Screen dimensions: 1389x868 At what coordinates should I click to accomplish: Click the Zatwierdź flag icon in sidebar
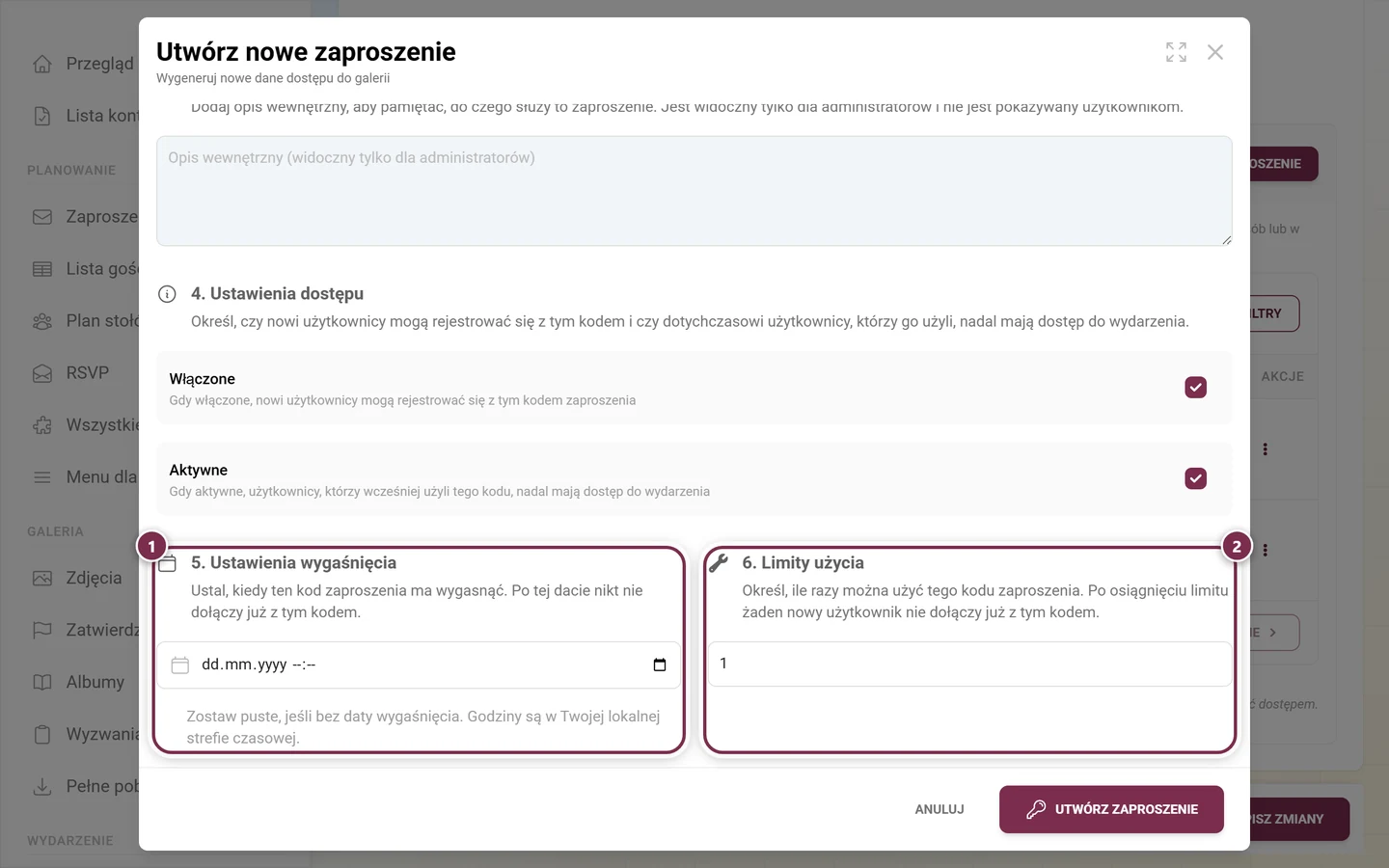coord(42,631)
